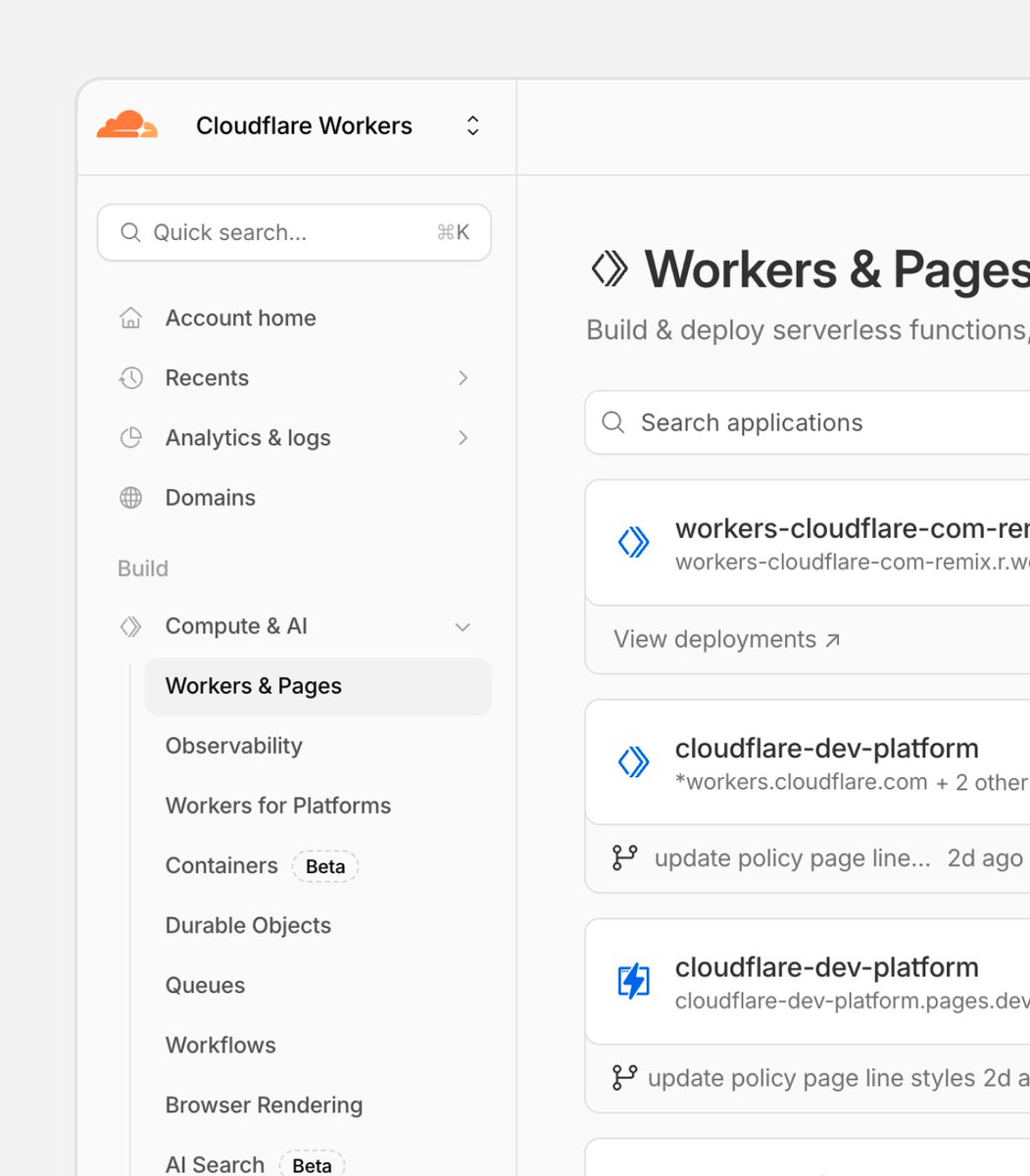Click the cloudflare-dev-platform Pages lightning icon

point(633,981)
